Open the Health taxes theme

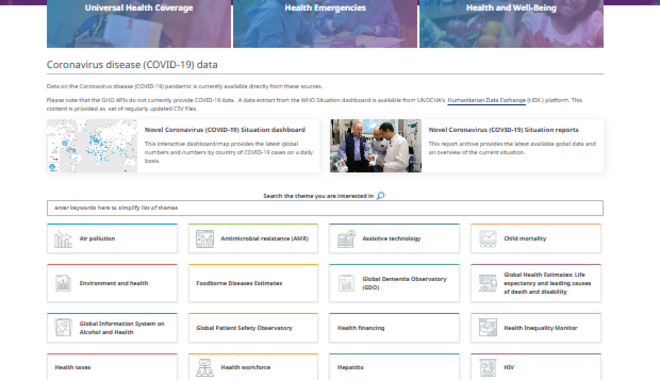pyautogui.click(x=112, y=367)
